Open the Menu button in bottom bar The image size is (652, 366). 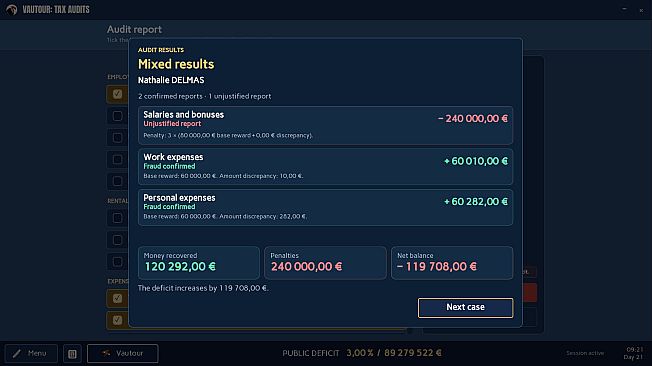(31, 354)
